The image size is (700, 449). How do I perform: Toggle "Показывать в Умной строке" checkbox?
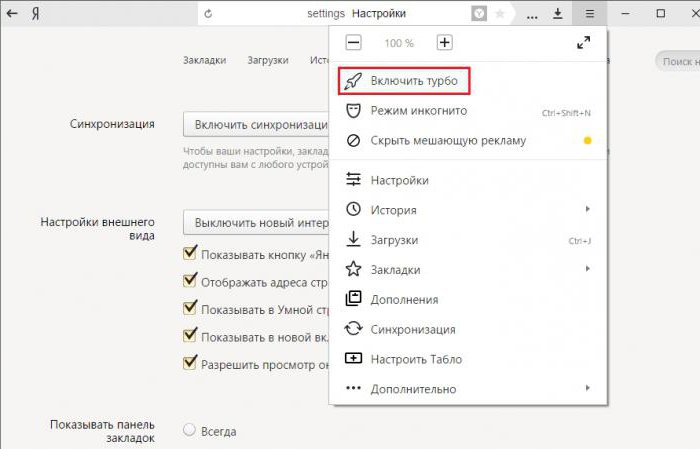(x=190, y=308)
